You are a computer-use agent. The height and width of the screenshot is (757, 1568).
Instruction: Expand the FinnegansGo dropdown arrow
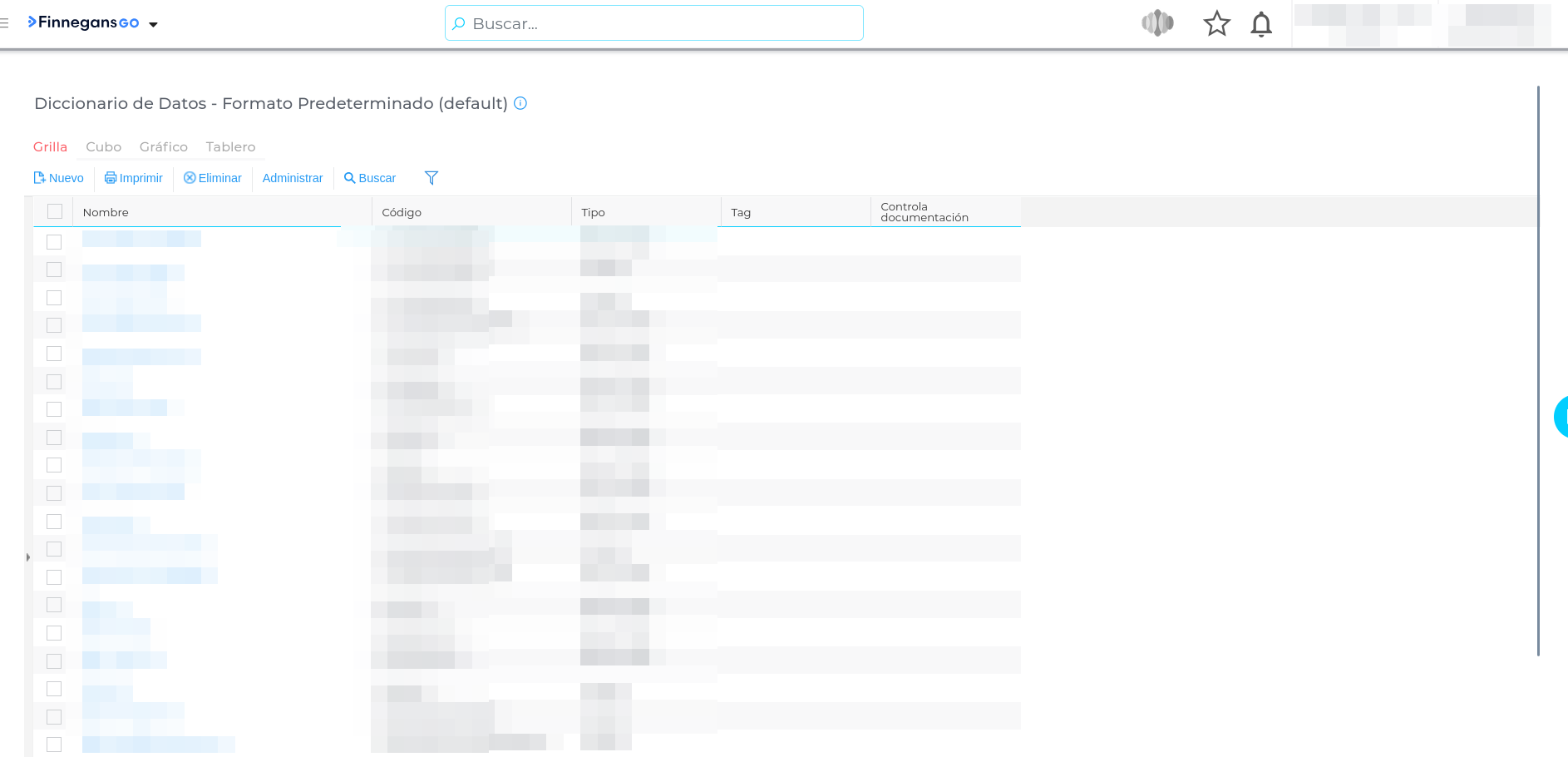pyautogui.click(x=153, y=24)
